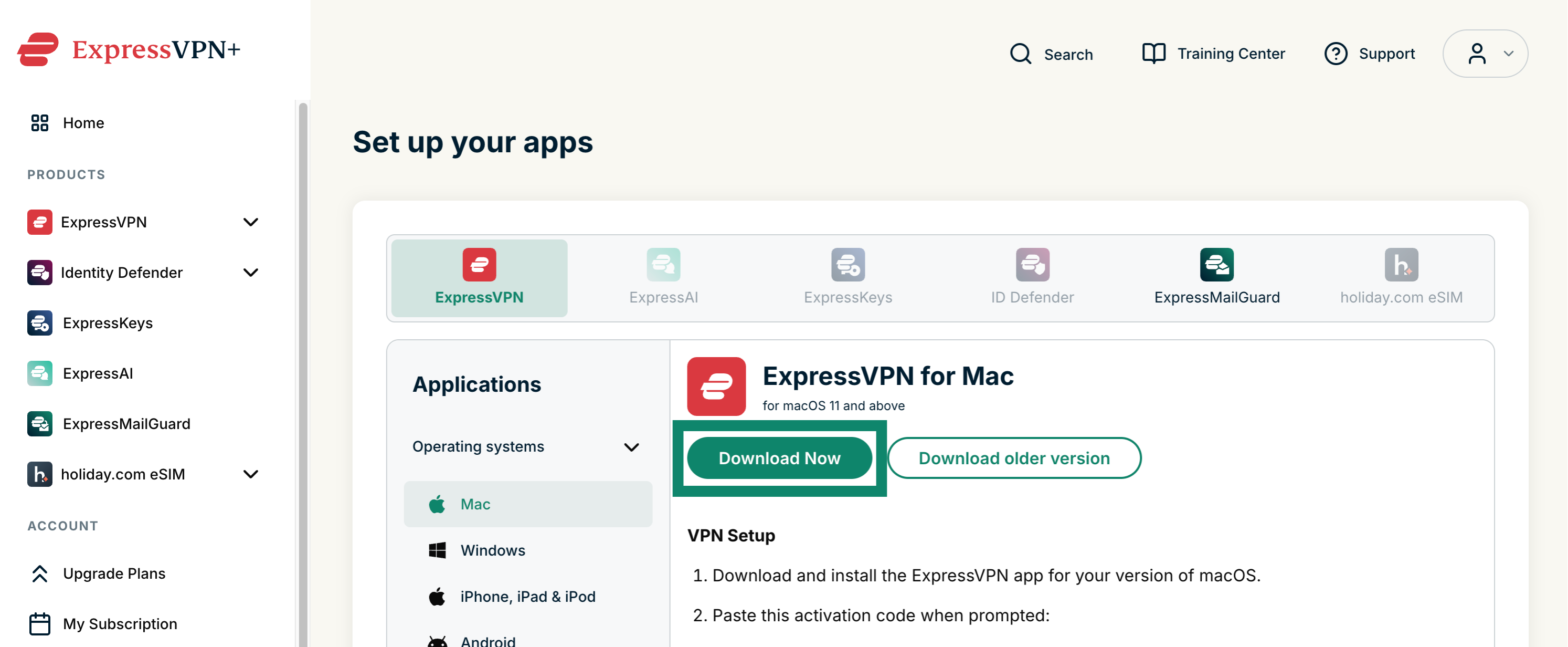Click the Home grid icon in sidebar
Viewport: 1568px width, 647px height.
pyautogui.click(x=39, y=123)
